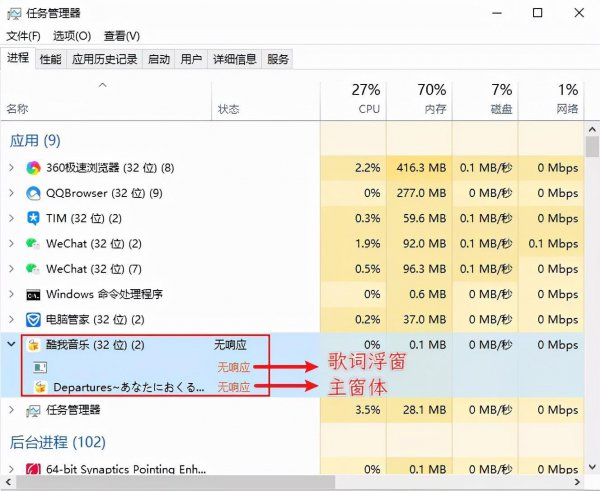
Task: Switch to the 进程 tab
Action: tap(18, 58)
